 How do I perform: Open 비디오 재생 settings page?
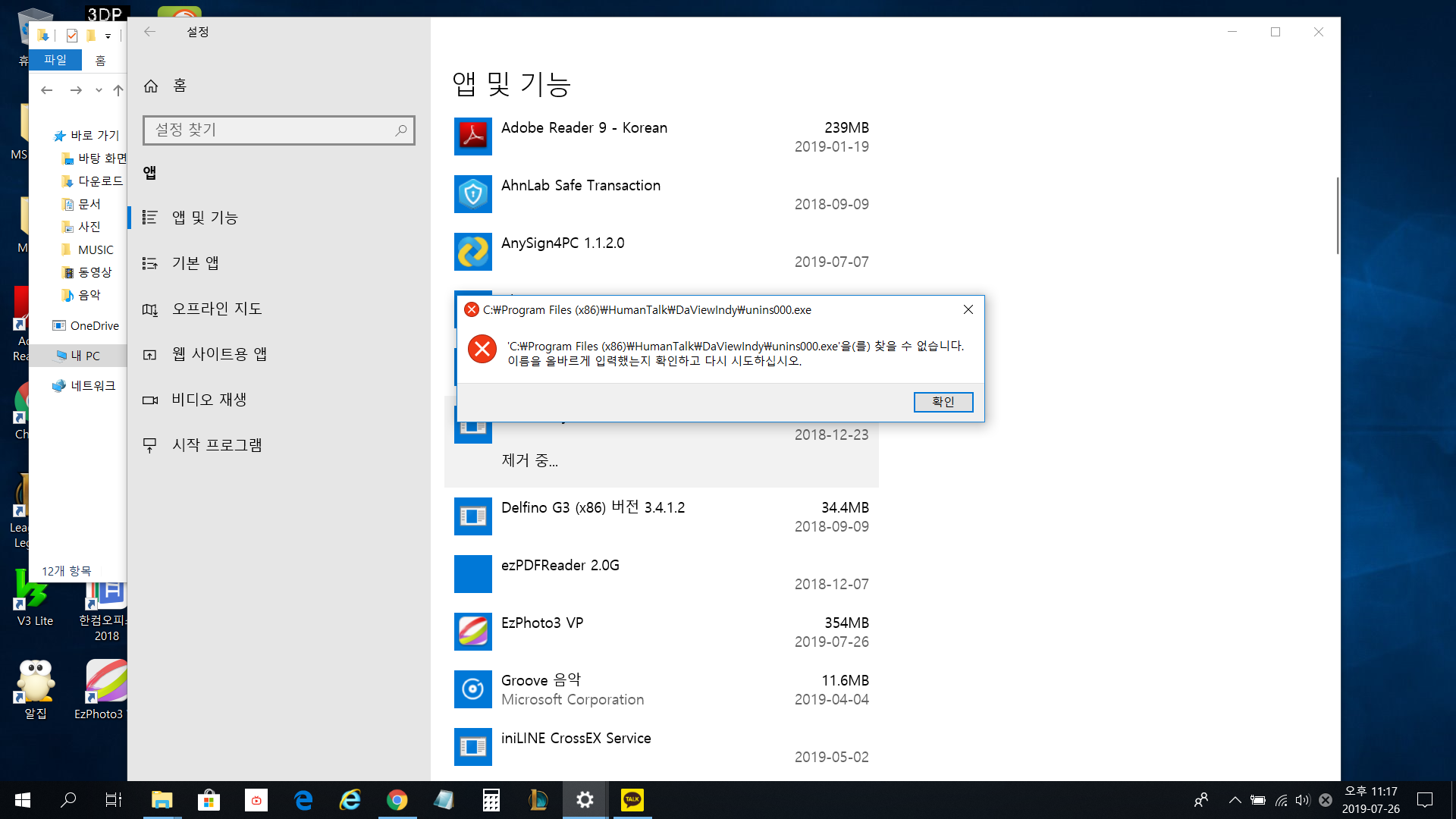coord(279,400)
